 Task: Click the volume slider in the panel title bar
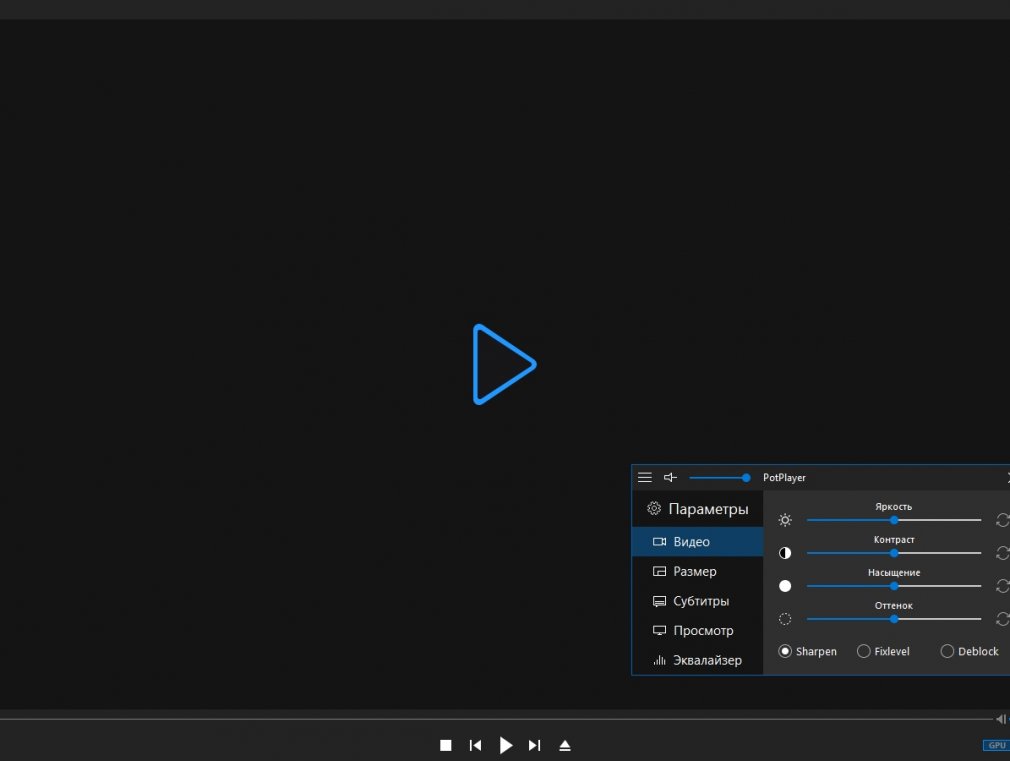(719, 477)
